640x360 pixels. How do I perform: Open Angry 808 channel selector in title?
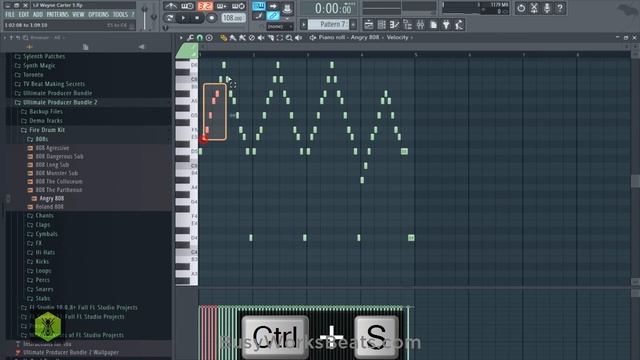click(x=364, y=38)
